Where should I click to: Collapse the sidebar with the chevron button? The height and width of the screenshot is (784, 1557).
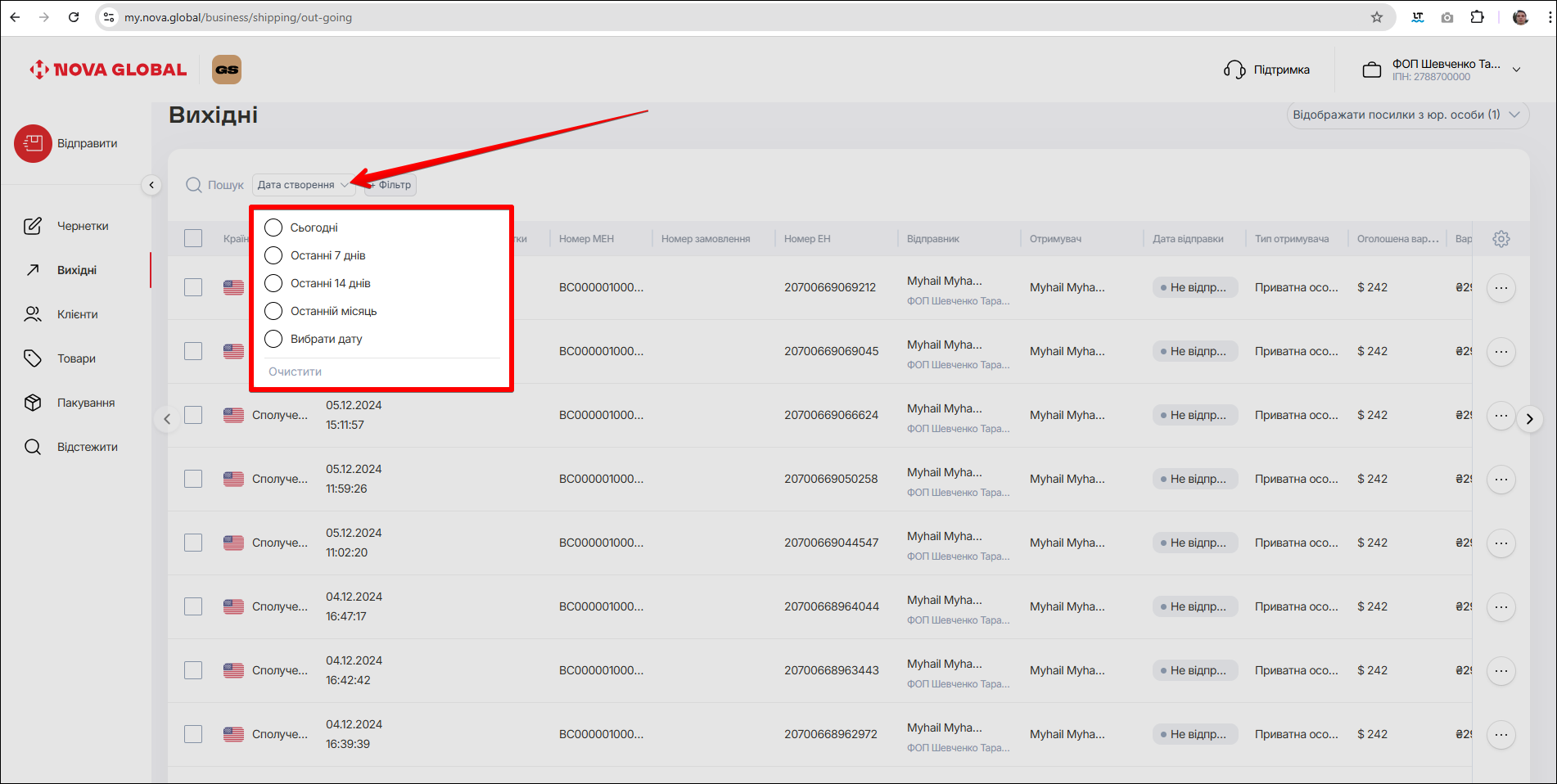click(x=151, y=185)
